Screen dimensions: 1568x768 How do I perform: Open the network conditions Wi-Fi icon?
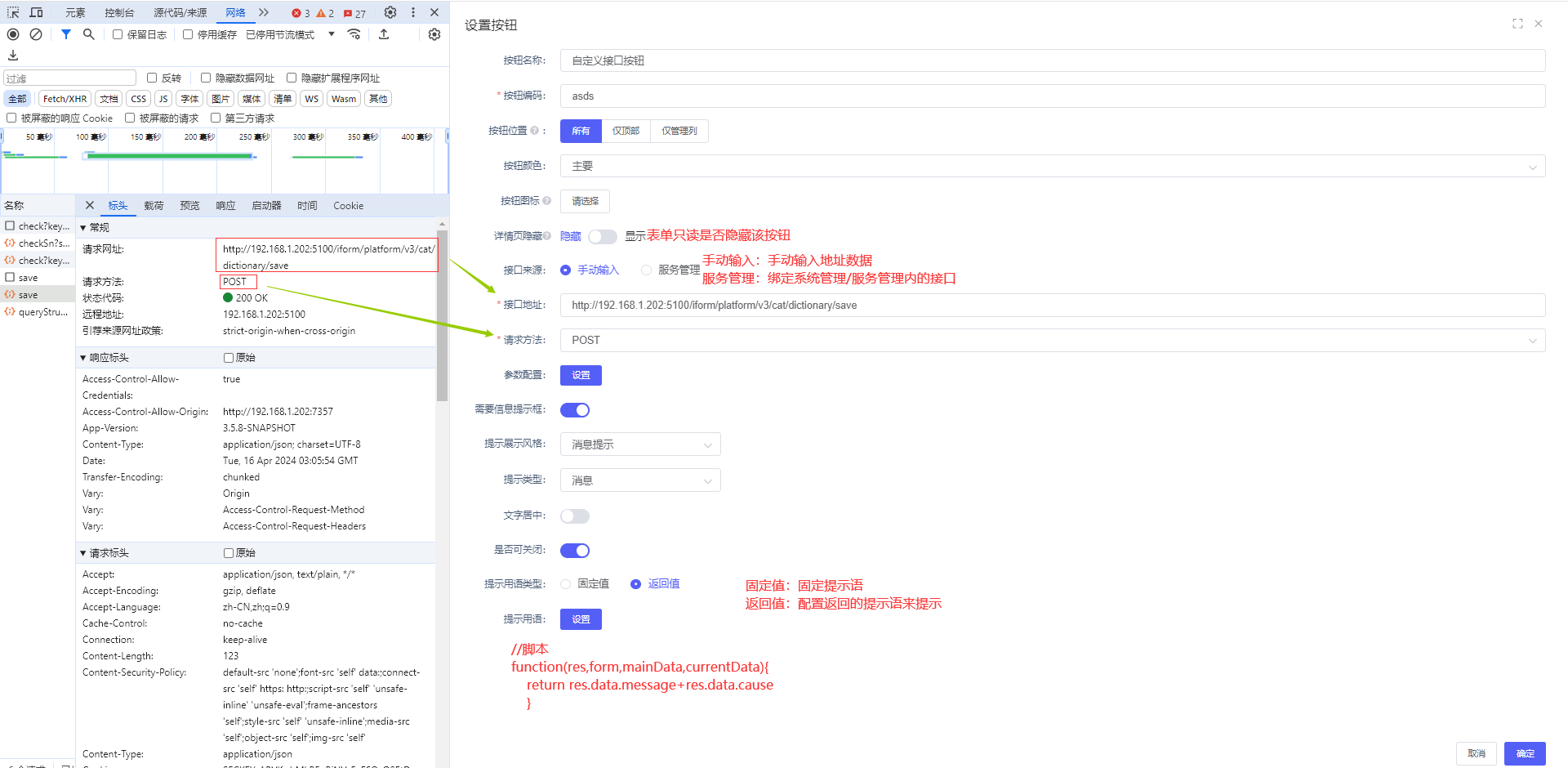click(x=354, y=34)
